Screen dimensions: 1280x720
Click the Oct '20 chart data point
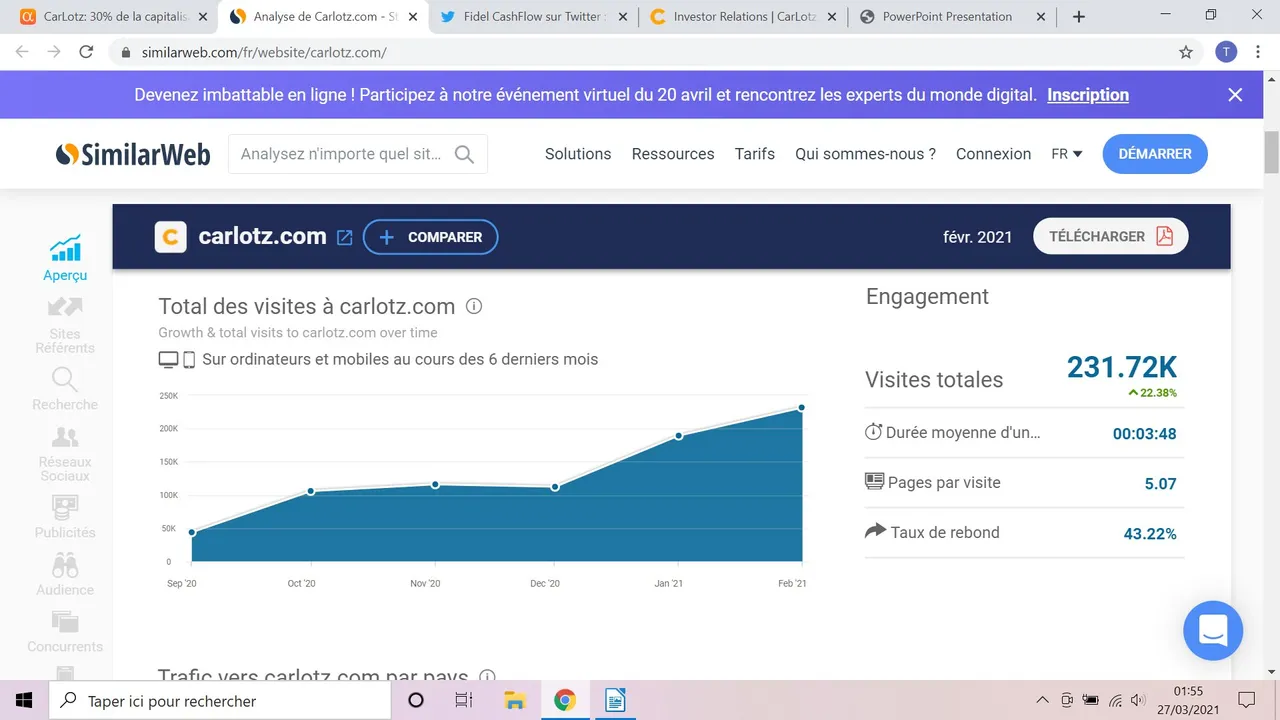311,491
